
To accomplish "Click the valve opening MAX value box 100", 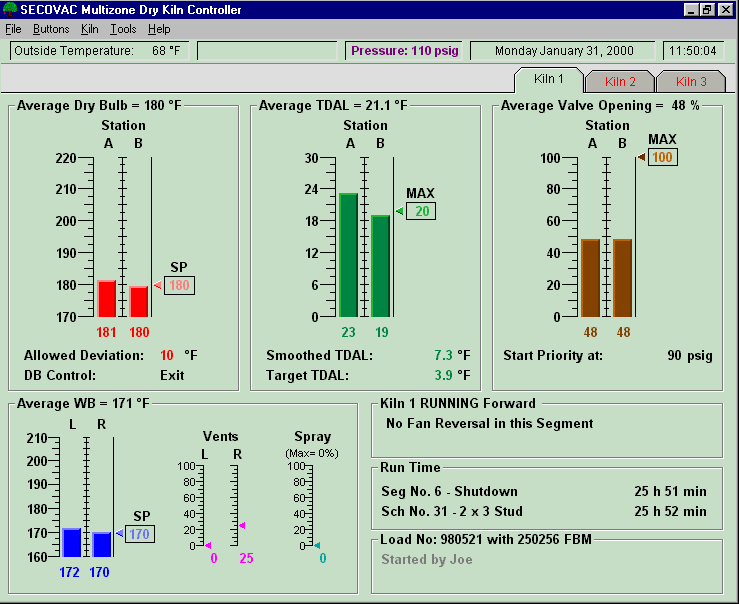I will pyautogui.click(x=663, y=157).
